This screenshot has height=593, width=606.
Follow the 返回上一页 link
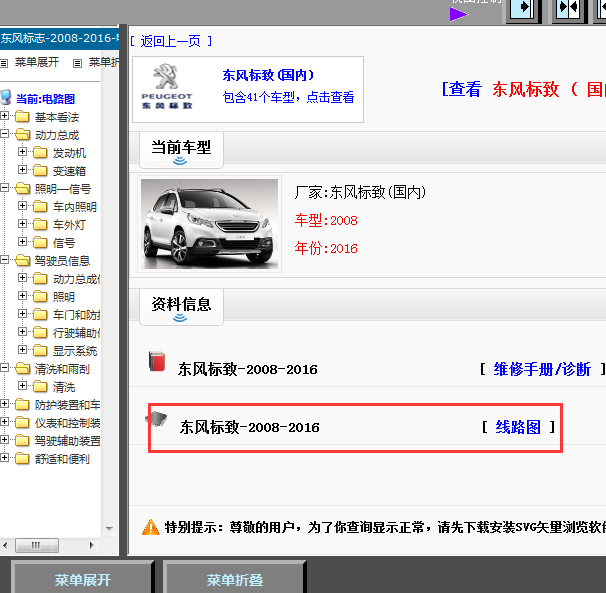coord(170,41)
